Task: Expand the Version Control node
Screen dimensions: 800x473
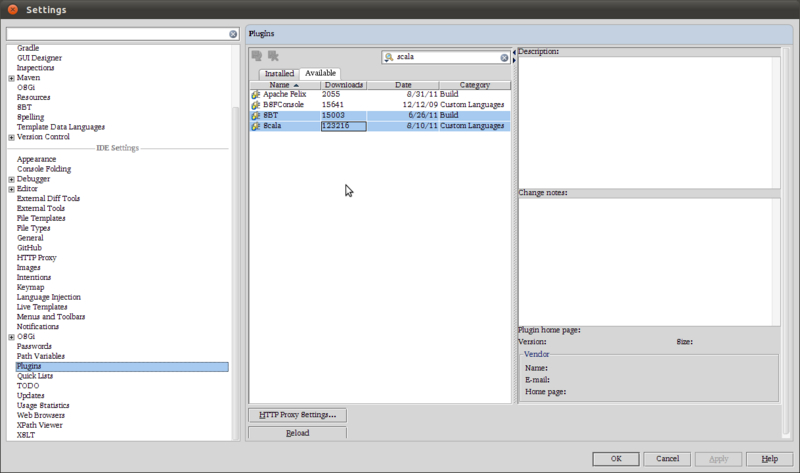Action: (x=11, y=137)
